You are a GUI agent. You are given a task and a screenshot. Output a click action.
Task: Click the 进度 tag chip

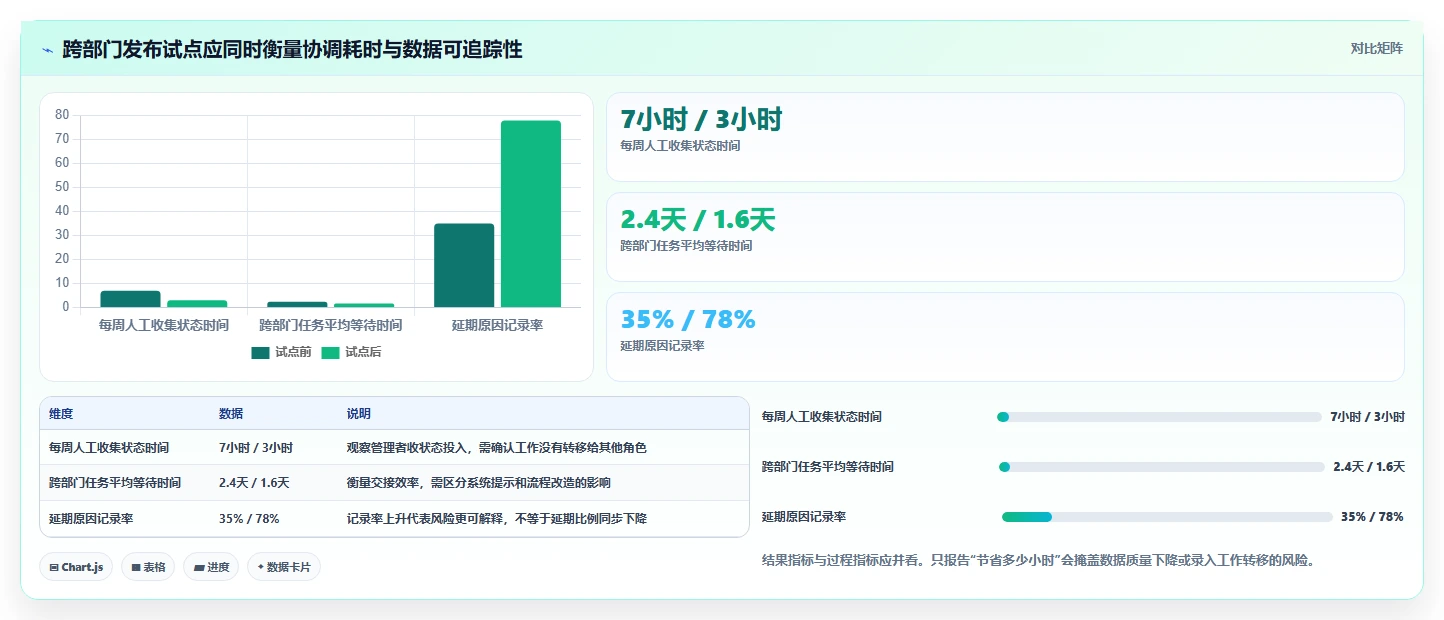[211, 567]
